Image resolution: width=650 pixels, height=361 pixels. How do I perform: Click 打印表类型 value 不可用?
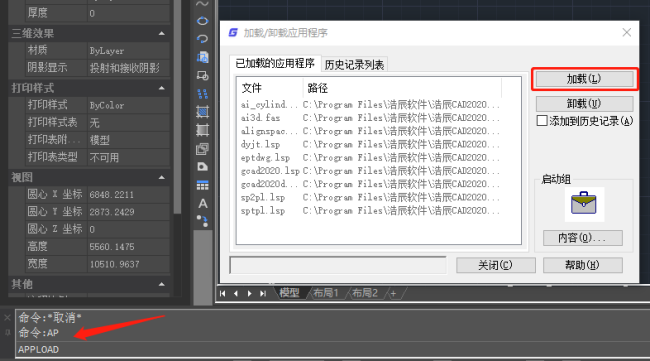[129, 157]
